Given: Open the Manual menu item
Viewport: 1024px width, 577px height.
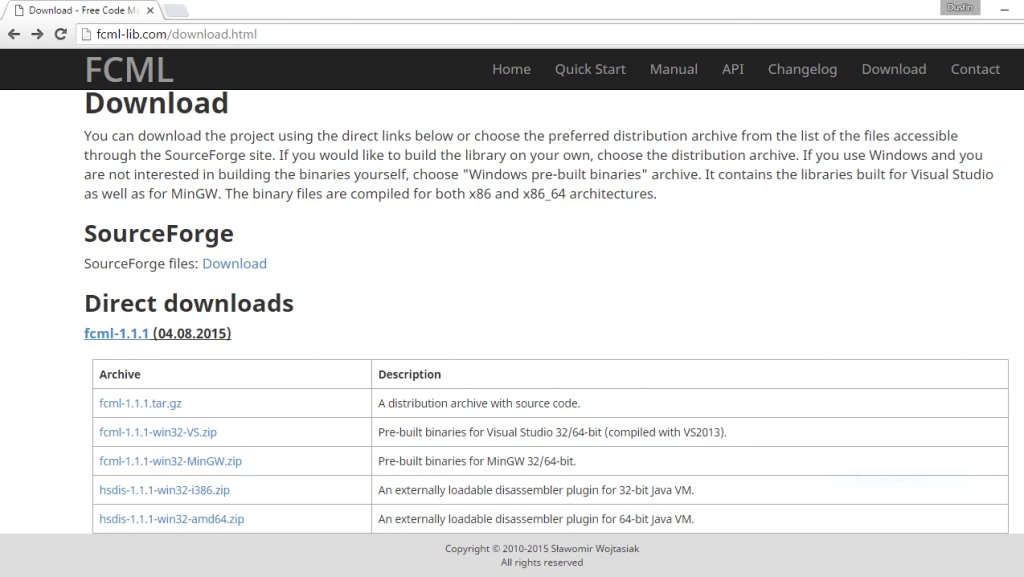Looking at the screenshot, I should (673, 69).
